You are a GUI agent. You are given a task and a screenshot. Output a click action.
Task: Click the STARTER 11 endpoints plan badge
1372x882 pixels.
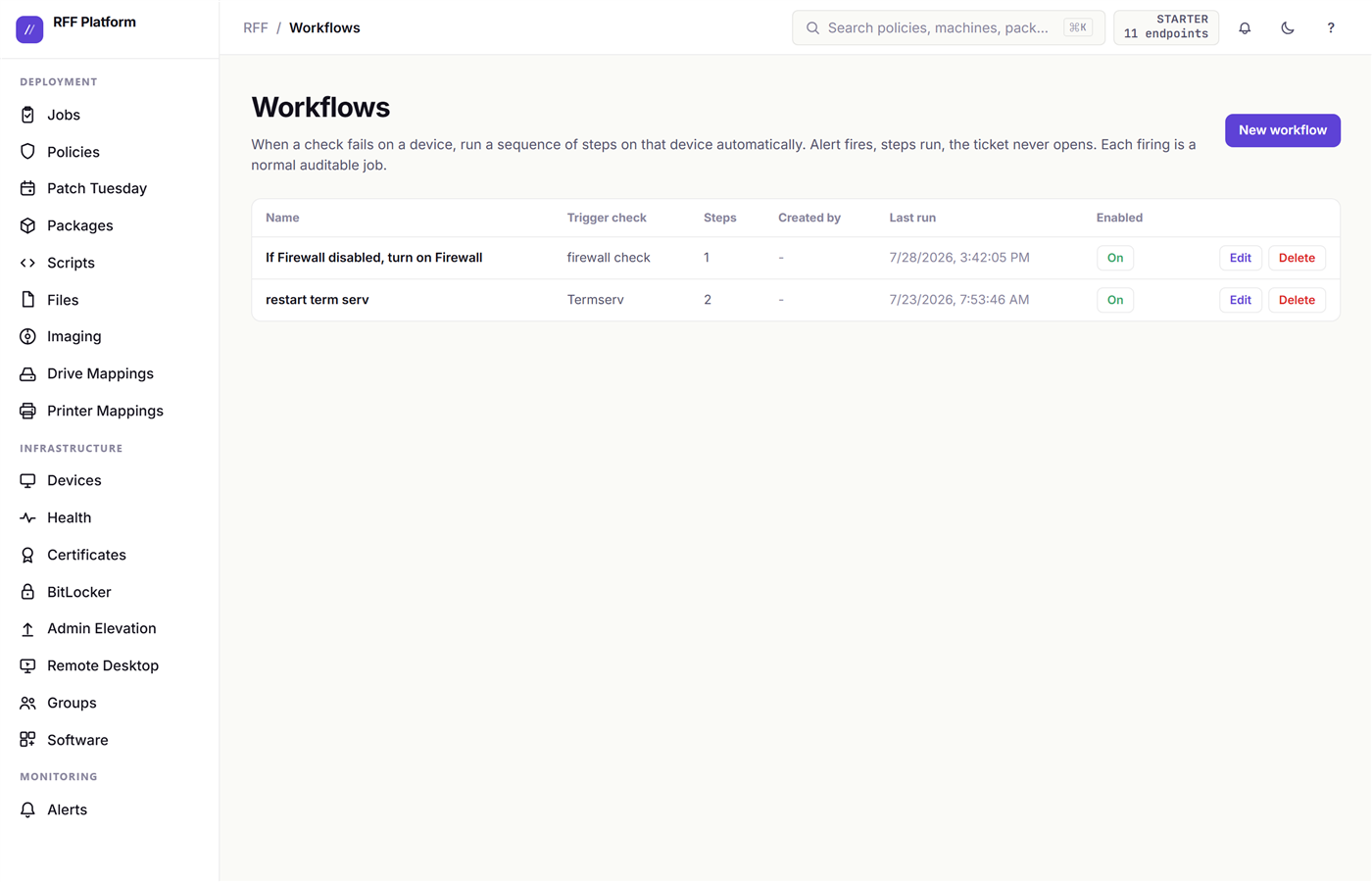pyautogui.click(x=1166, y=27)
